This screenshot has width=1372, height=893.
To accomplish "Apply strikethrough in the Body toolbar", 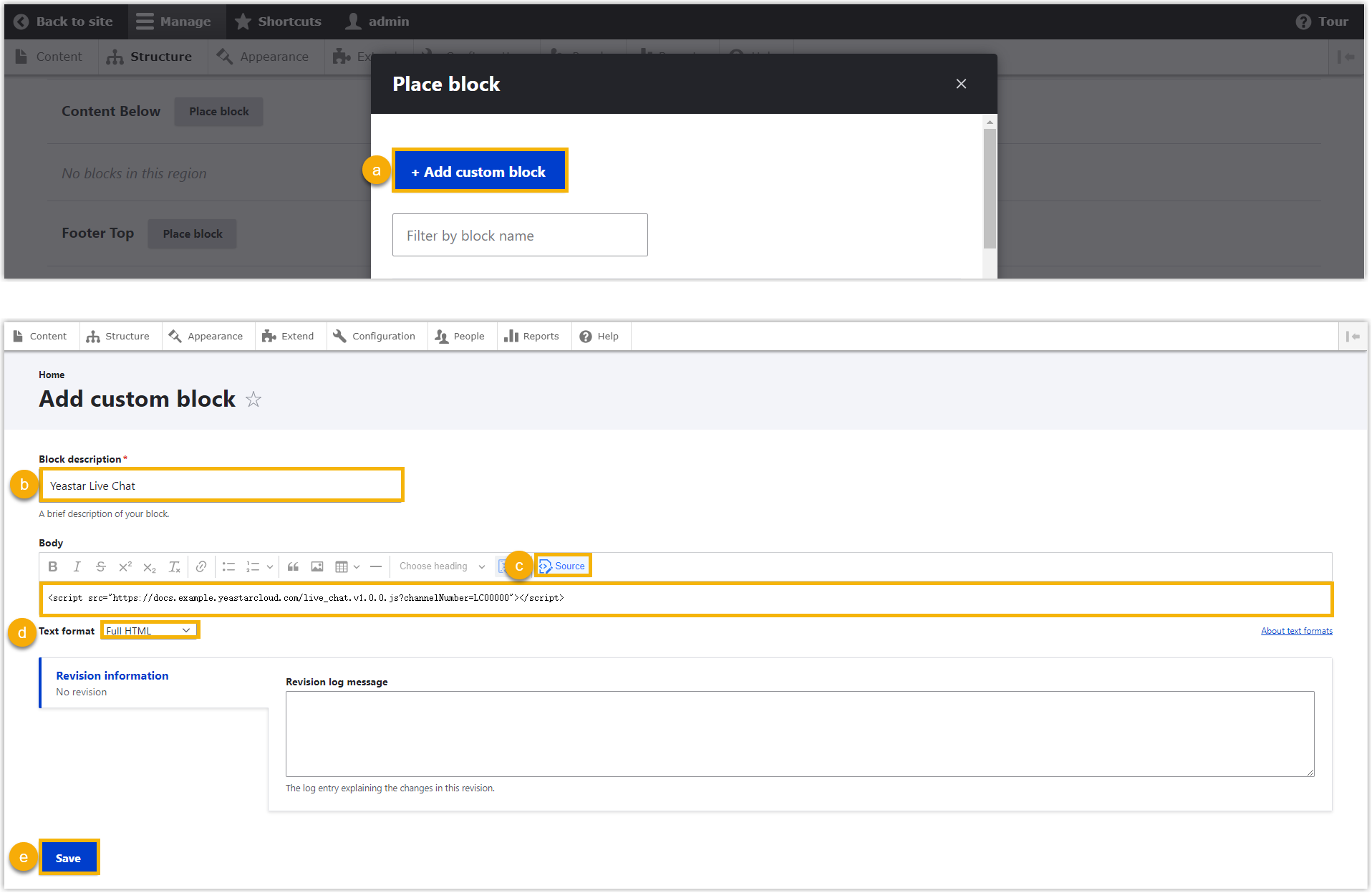I will click(x=101, y=566).
